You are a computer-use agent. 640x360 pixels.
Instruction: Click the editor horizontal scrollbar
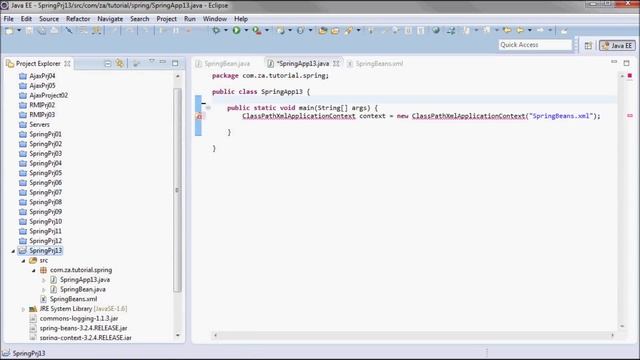coord(414,335)
